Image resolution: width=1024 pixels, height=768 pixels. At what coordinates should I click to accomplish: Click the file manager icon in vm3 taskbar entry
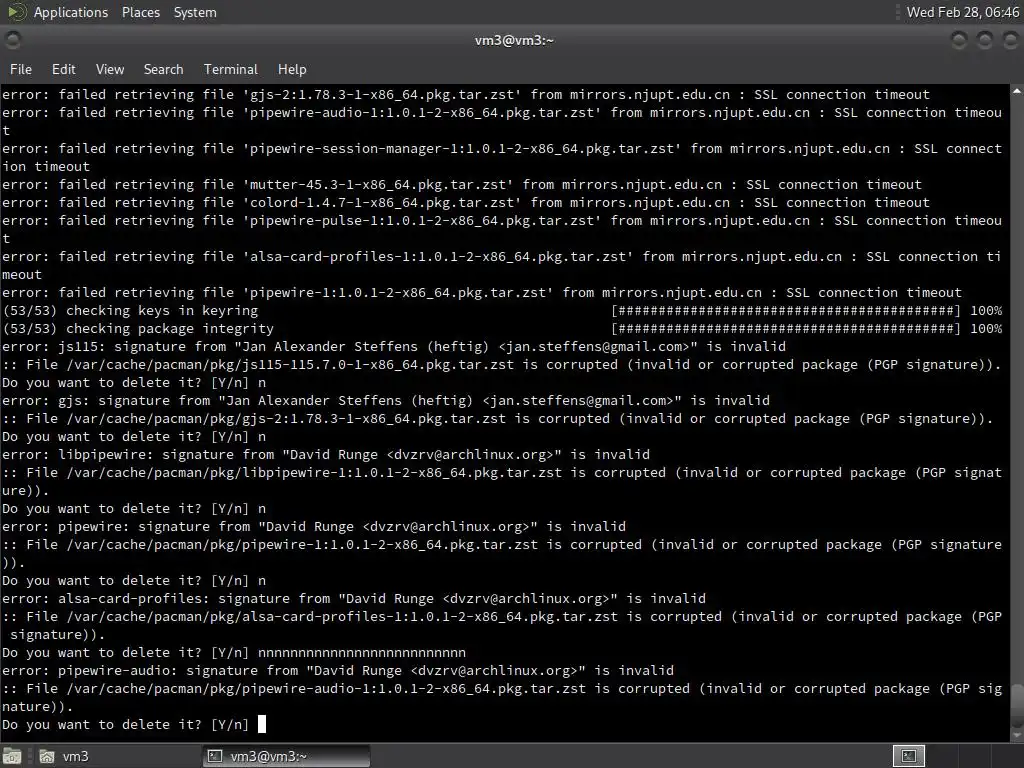point(46,756)
